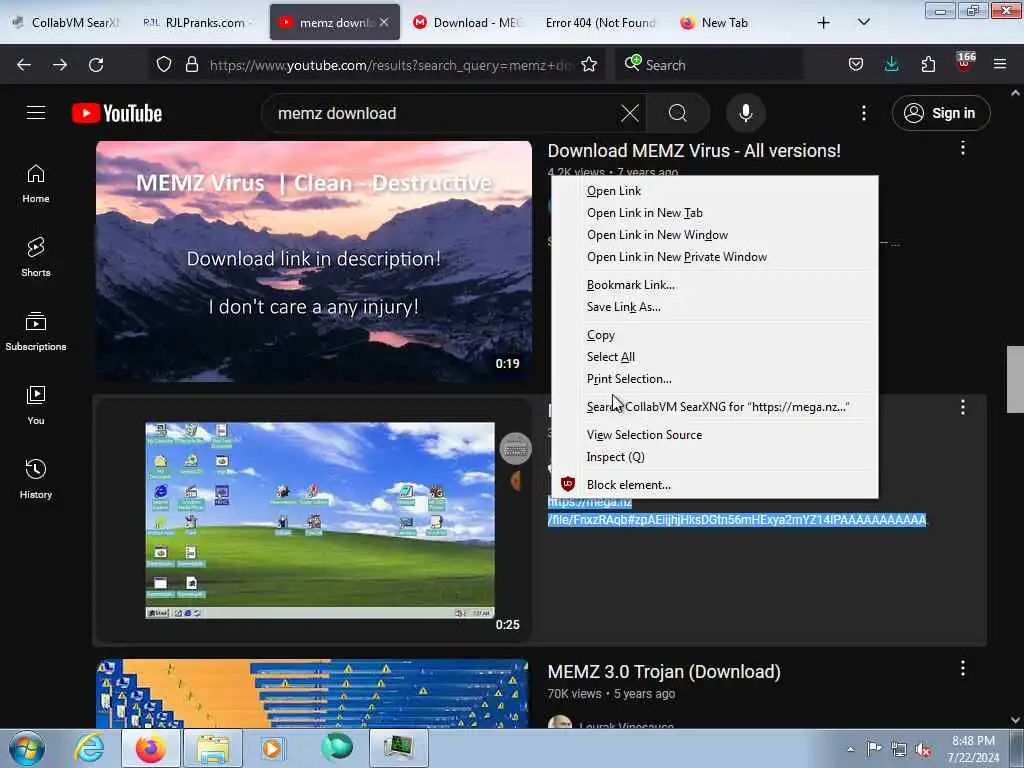
Task: Sign in to YouTube
Action: pyautogui.click(x=940, y=113)
